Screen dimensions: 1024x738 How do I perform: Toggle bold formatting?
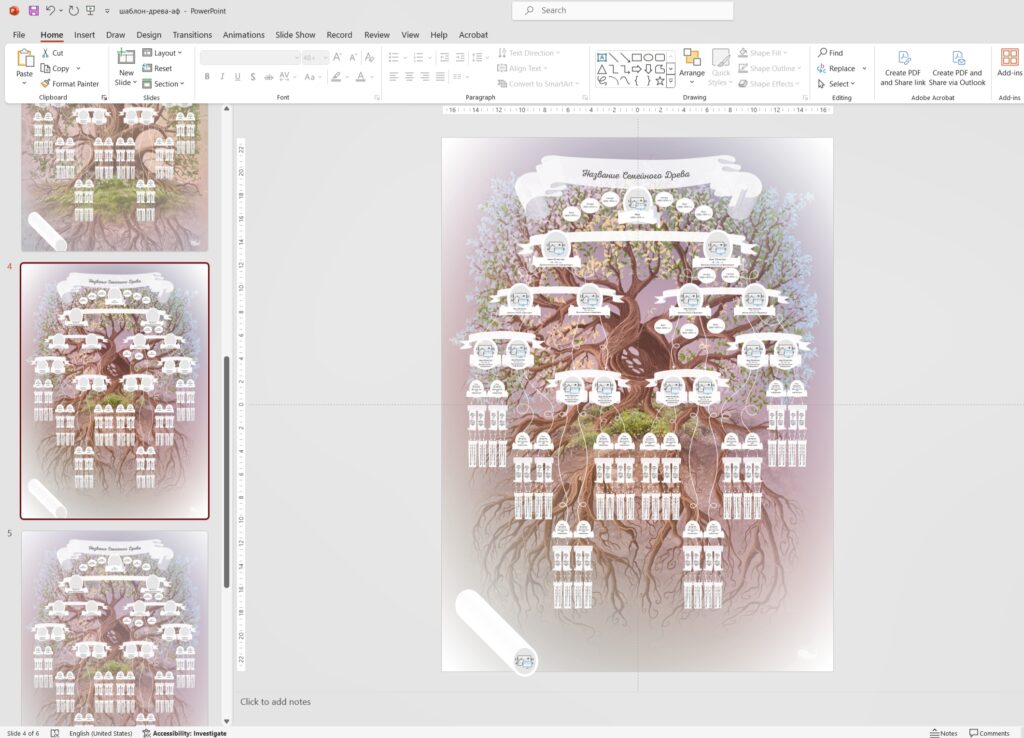207,77
